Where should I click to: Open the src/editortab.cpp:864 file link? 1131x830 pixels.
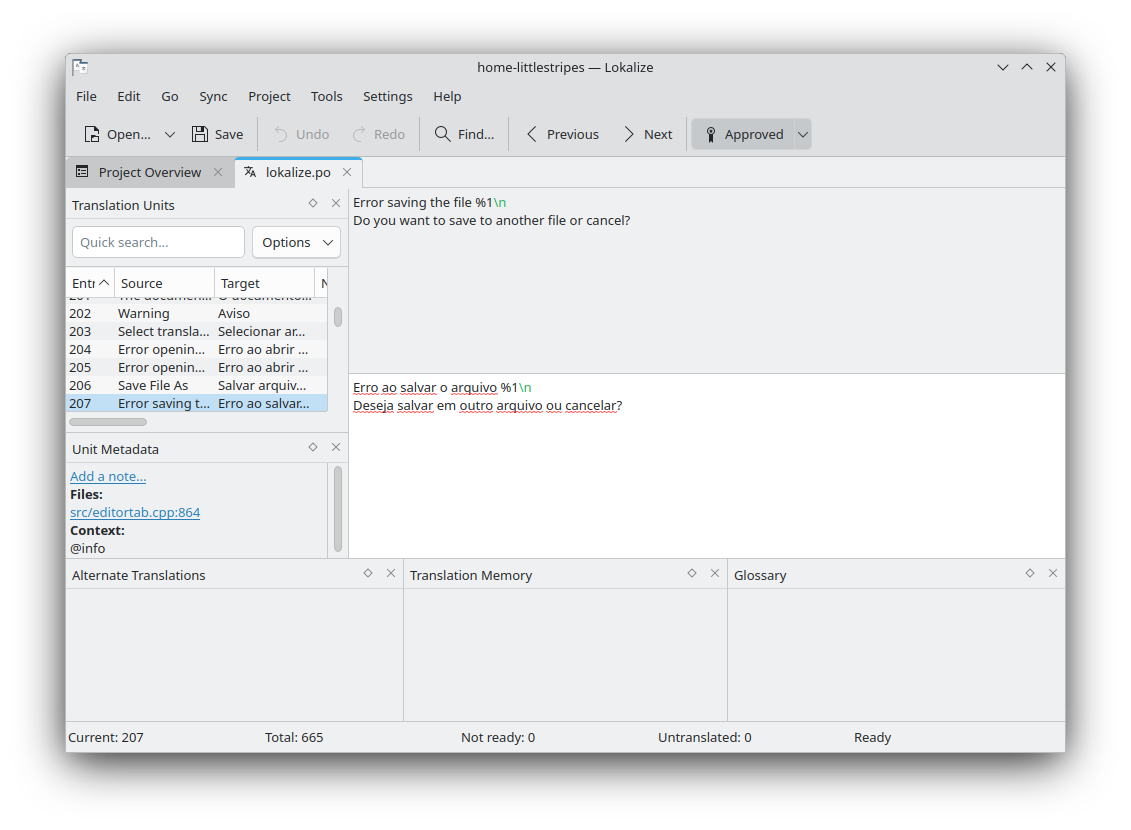click(x=135, y=512)
